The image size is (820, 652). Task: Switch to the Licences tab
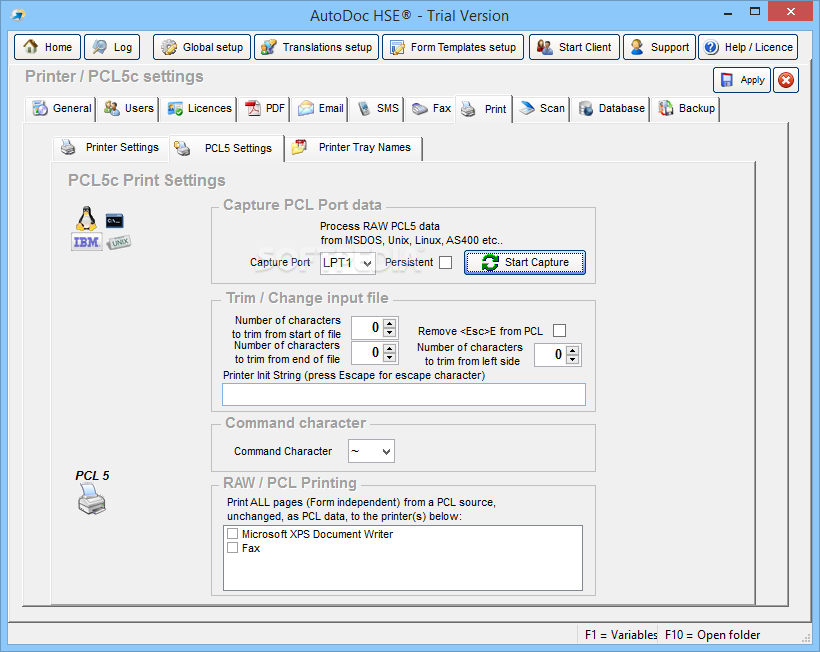click(199, 109)
